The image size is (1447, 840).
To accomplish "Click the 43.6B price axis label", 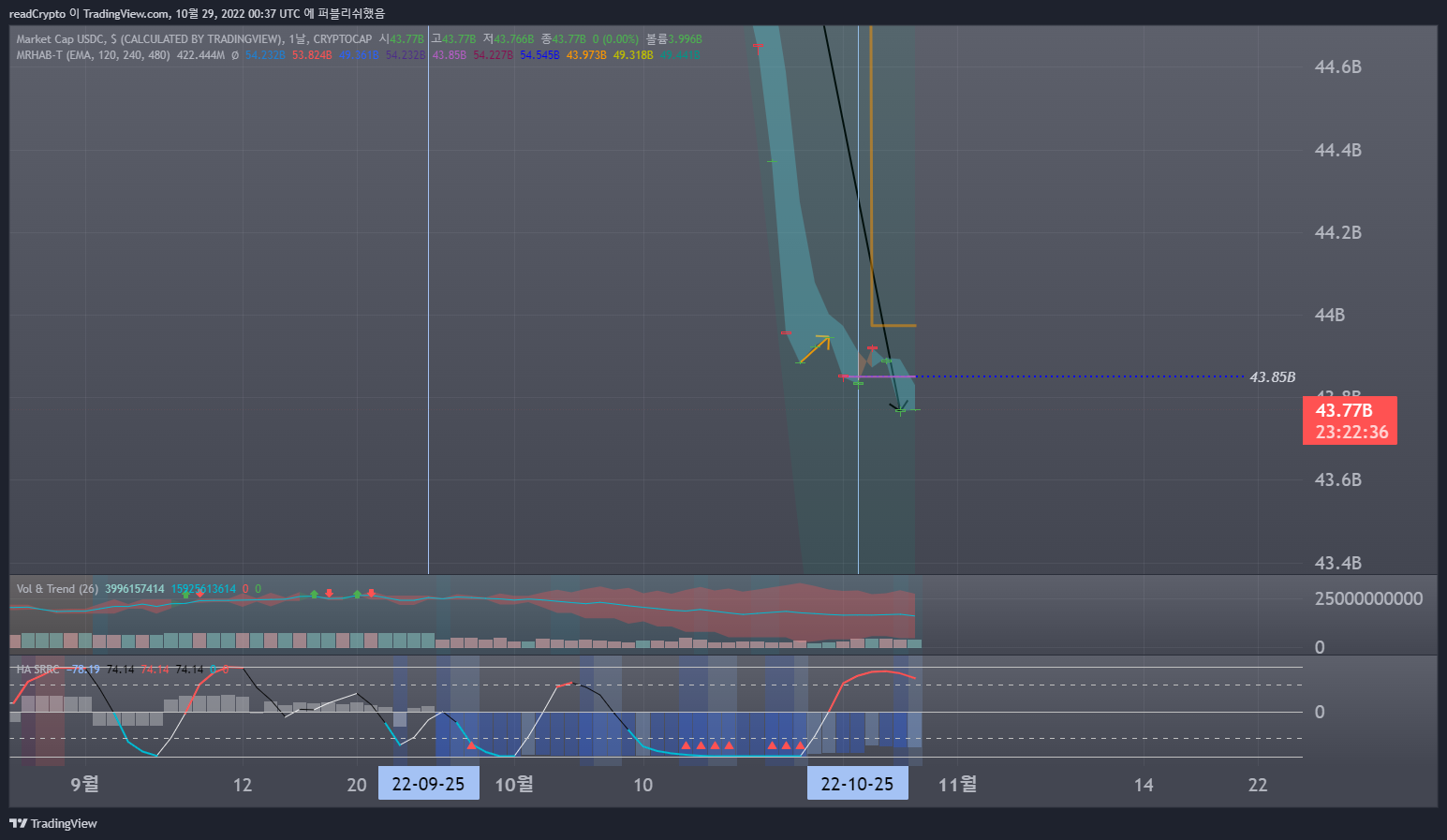I will point(1337,479).
